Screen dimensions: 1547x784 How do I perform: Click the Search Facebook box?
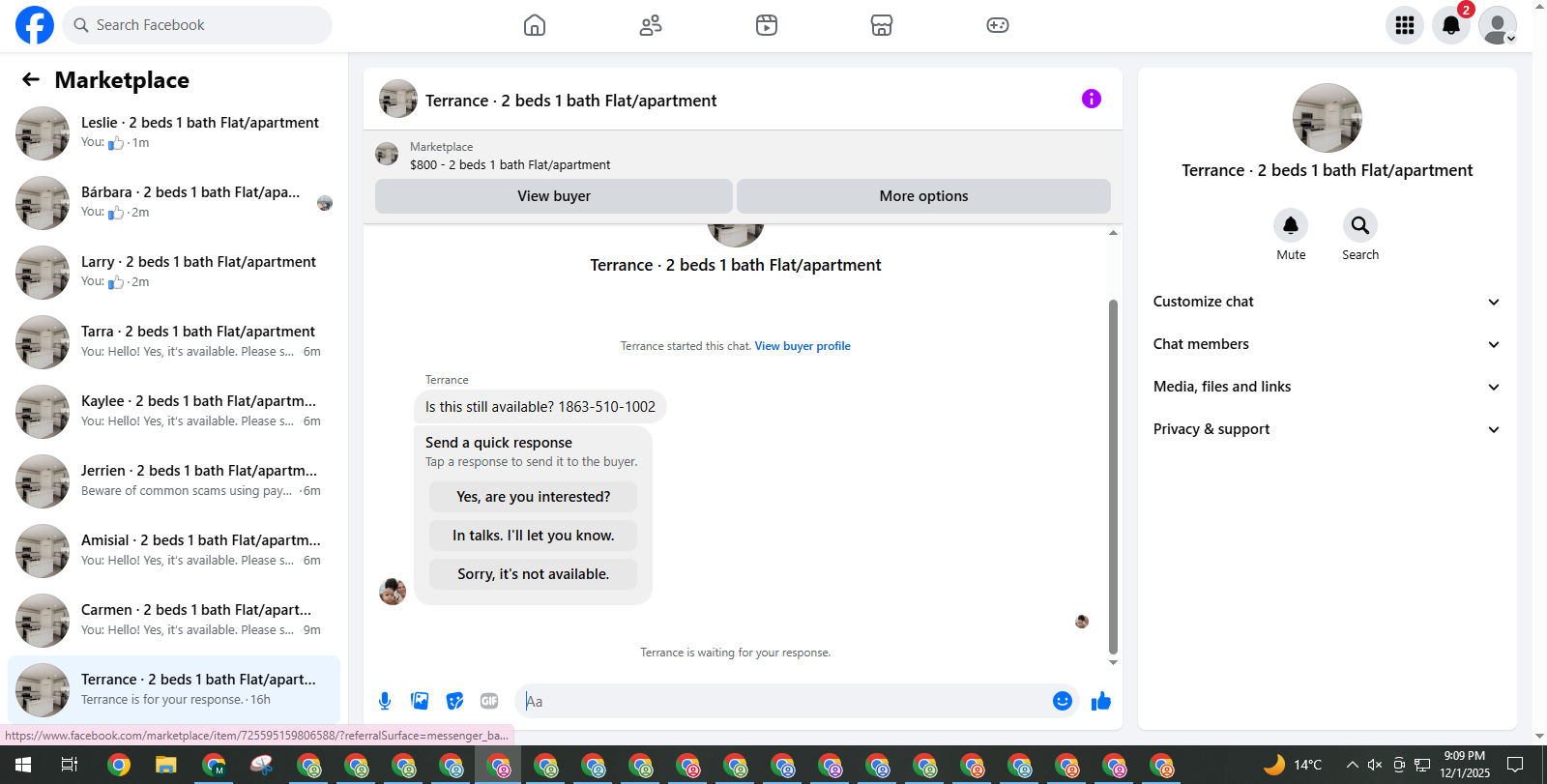point(197,25)
